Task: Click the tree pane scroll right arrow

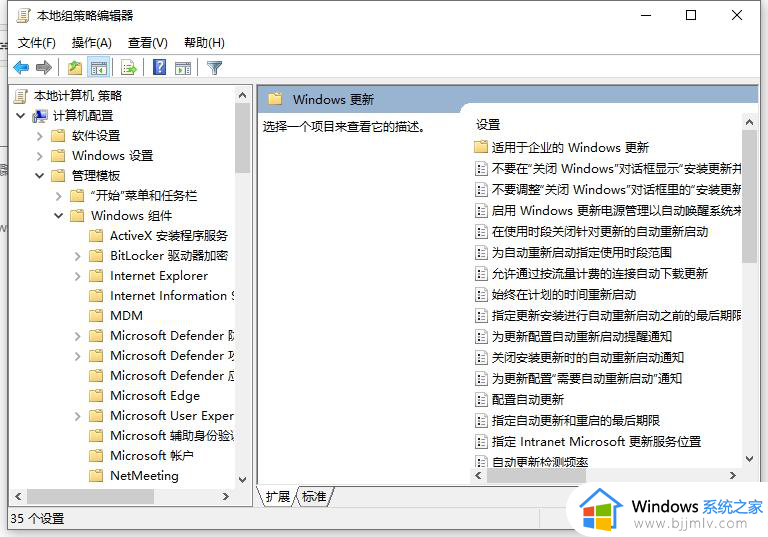Action: (225, 496)
